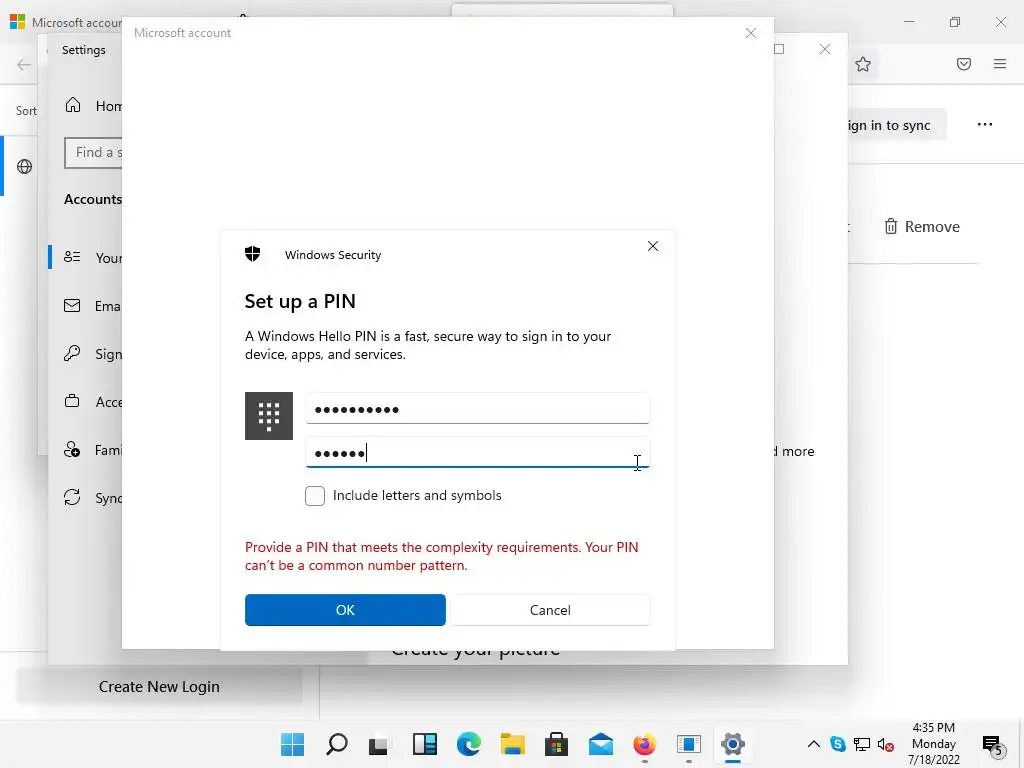Switch to Firefox from taskbar

pos(644,744)
